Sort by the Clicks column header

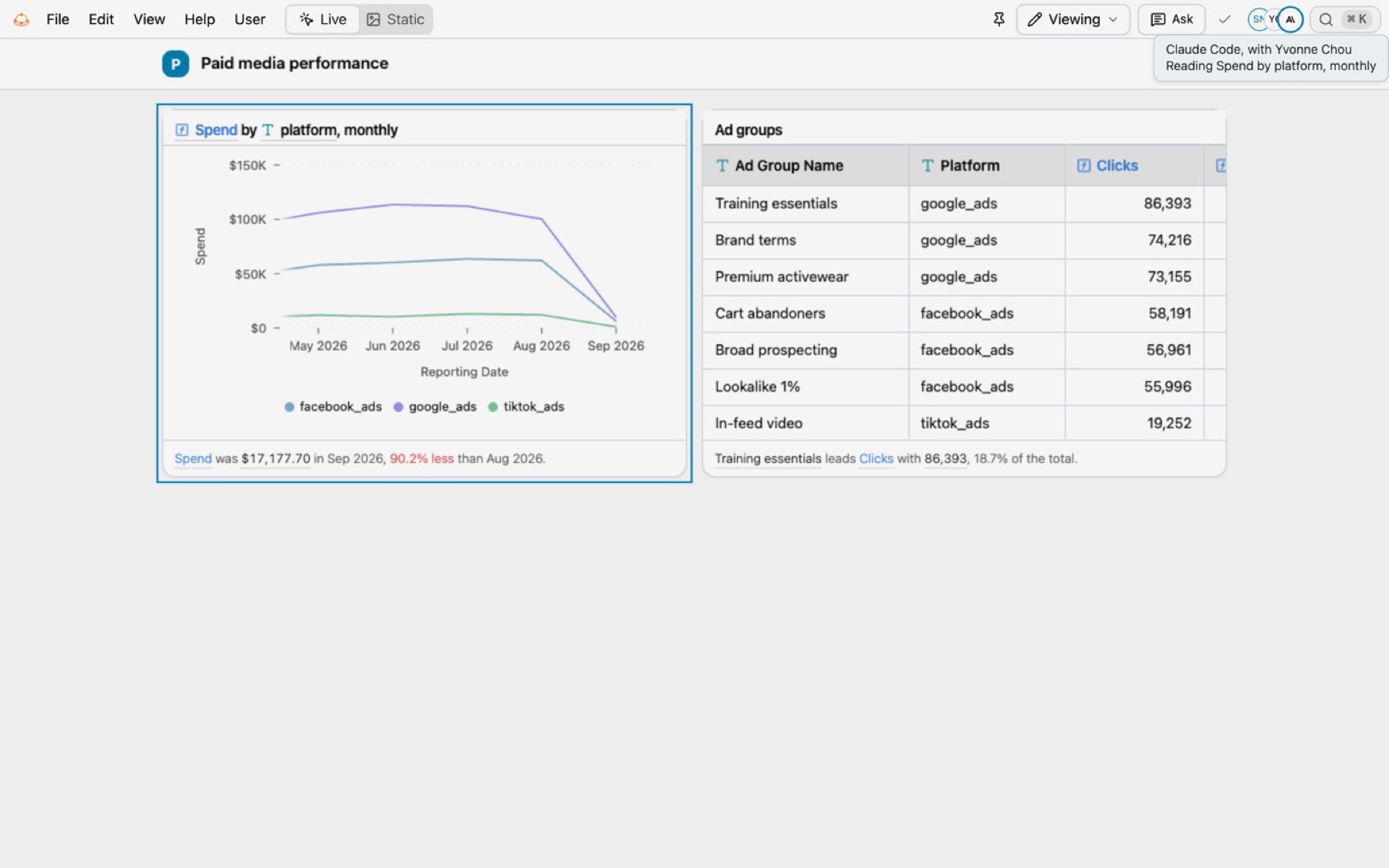1134,165
